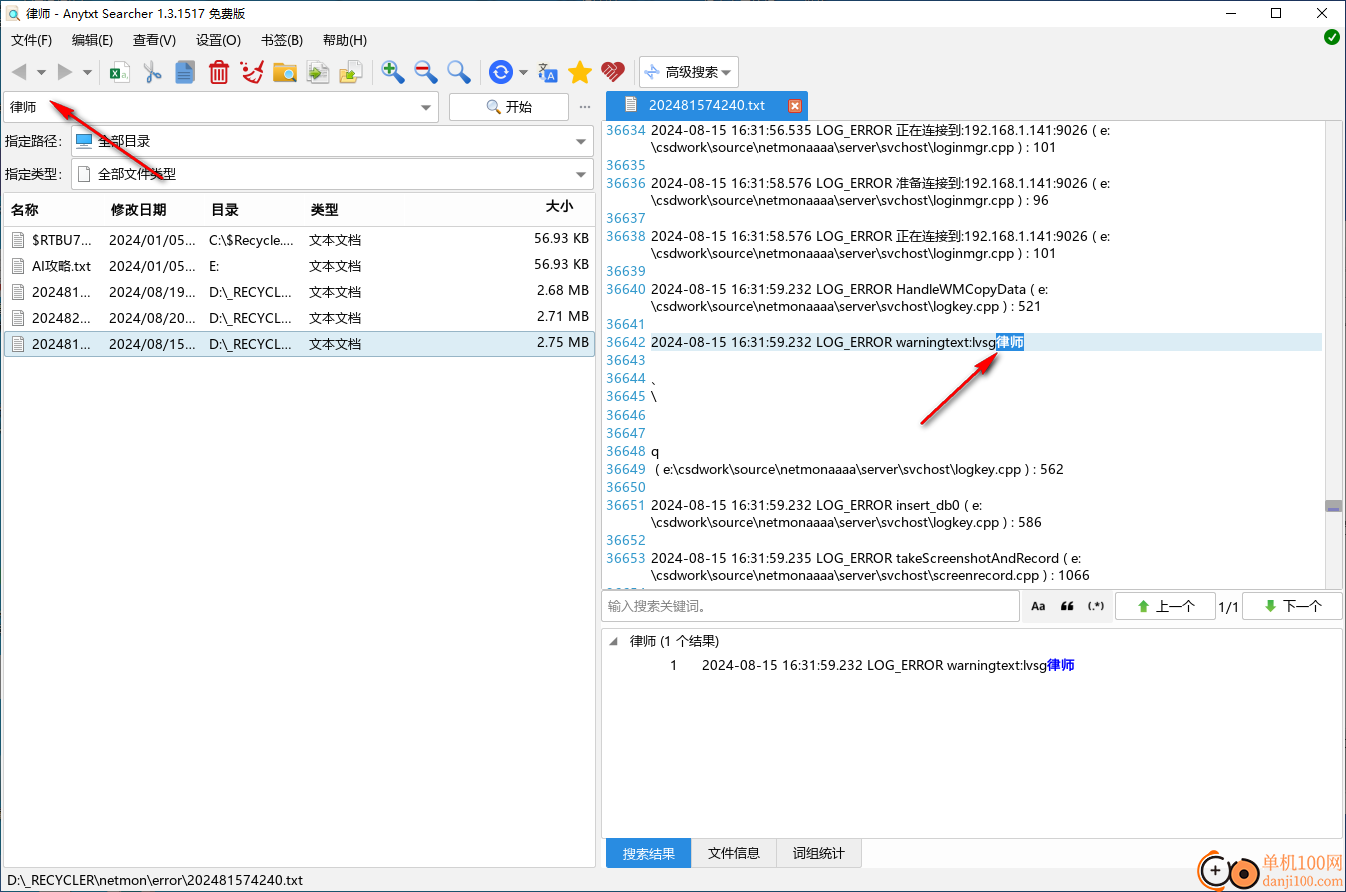
Task: Click the red heart handshake donate icon
Action: point(613,72)
